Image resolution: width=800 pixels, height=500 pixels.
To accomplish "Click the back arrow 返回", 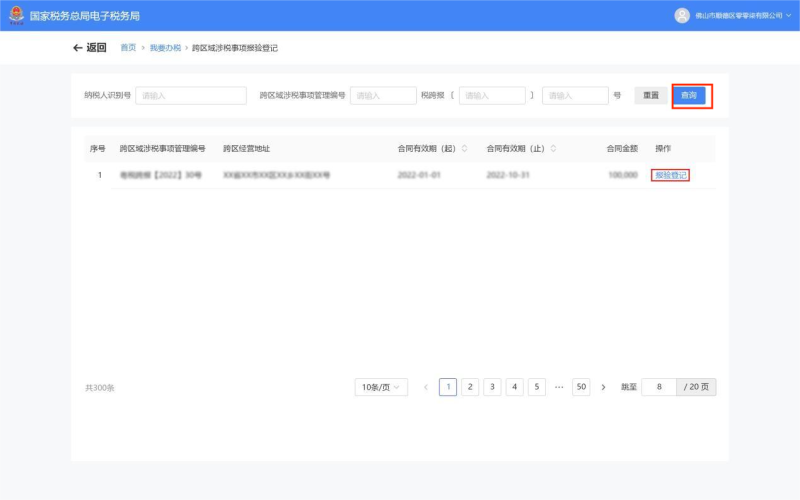I will [89, 48].
